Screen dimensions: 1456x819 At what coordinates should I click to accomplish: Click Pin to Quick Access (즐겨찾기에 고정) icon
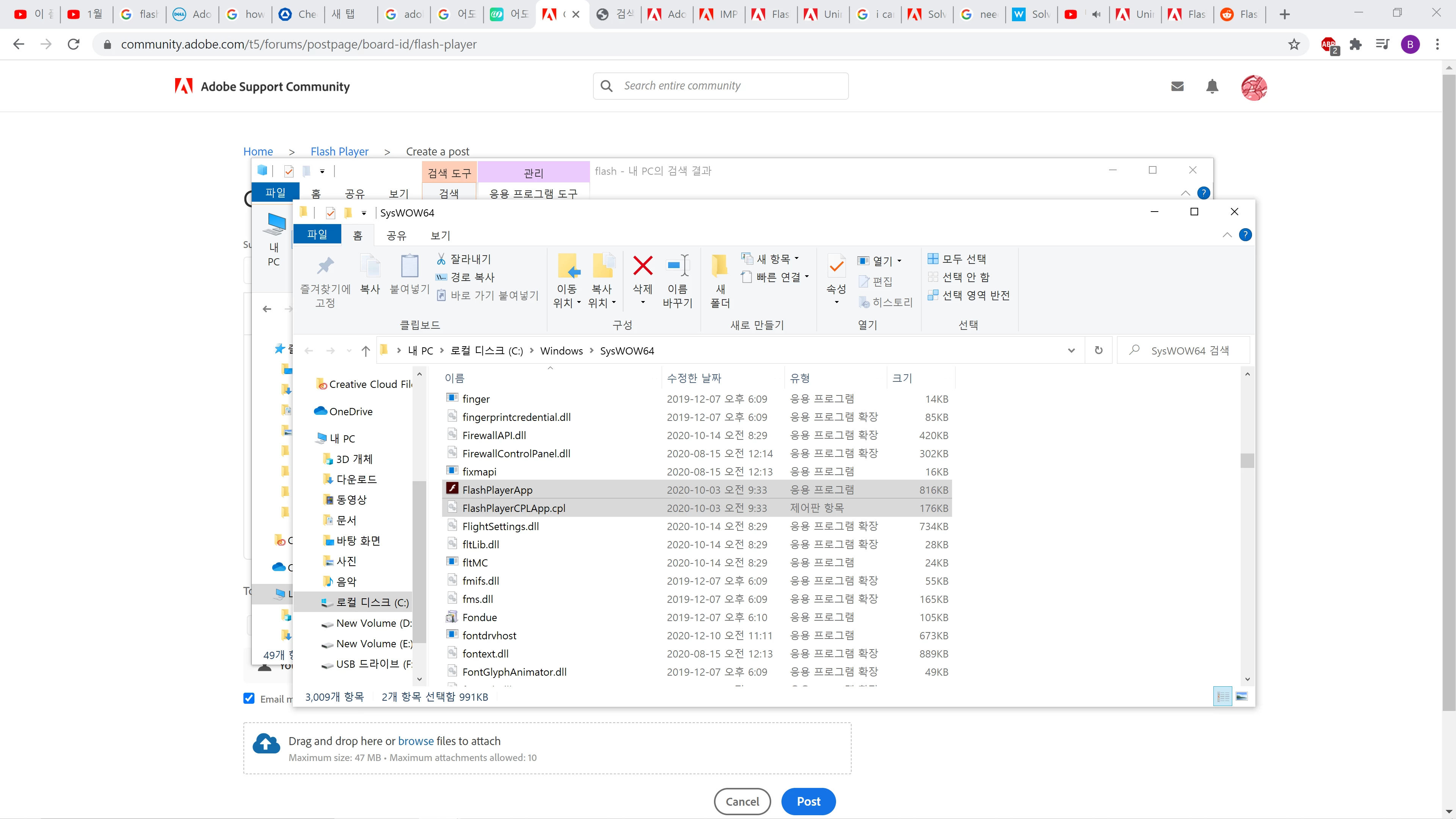(x=325, y=266)
